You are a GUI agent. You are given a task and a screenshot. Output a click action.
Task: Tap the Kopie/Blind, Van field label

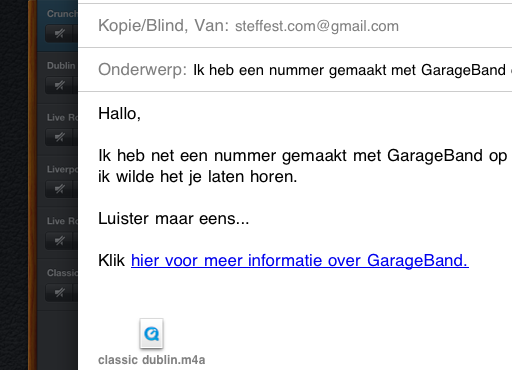(163, 26)
